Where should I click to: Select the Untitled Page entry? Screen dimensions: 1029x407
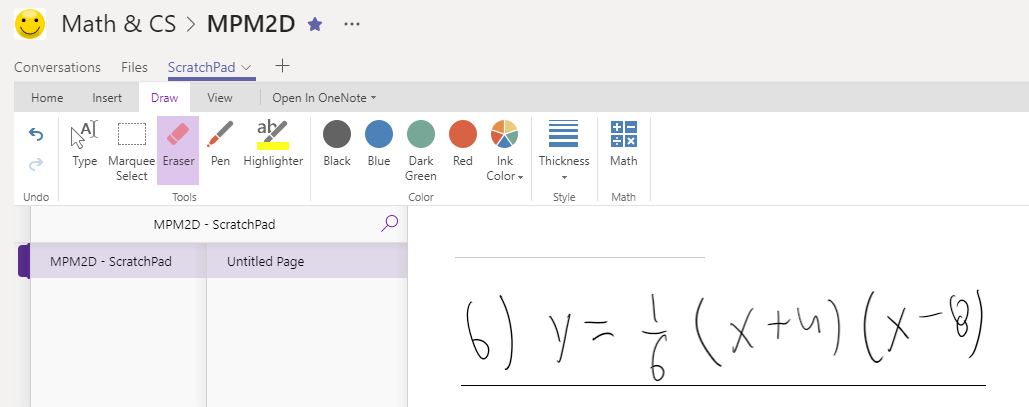(x=306, y=261)
